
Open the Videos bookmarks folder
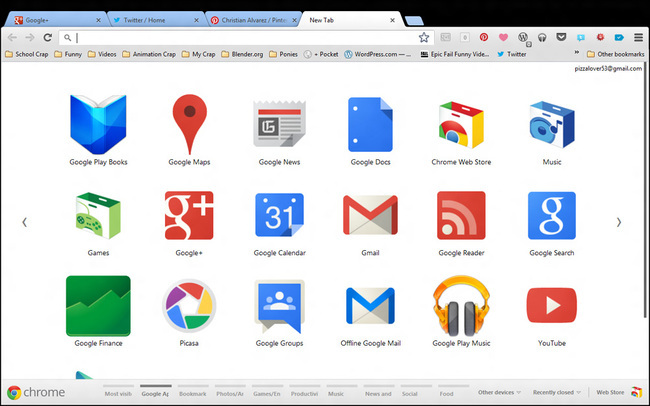click(x=102, y=54)
